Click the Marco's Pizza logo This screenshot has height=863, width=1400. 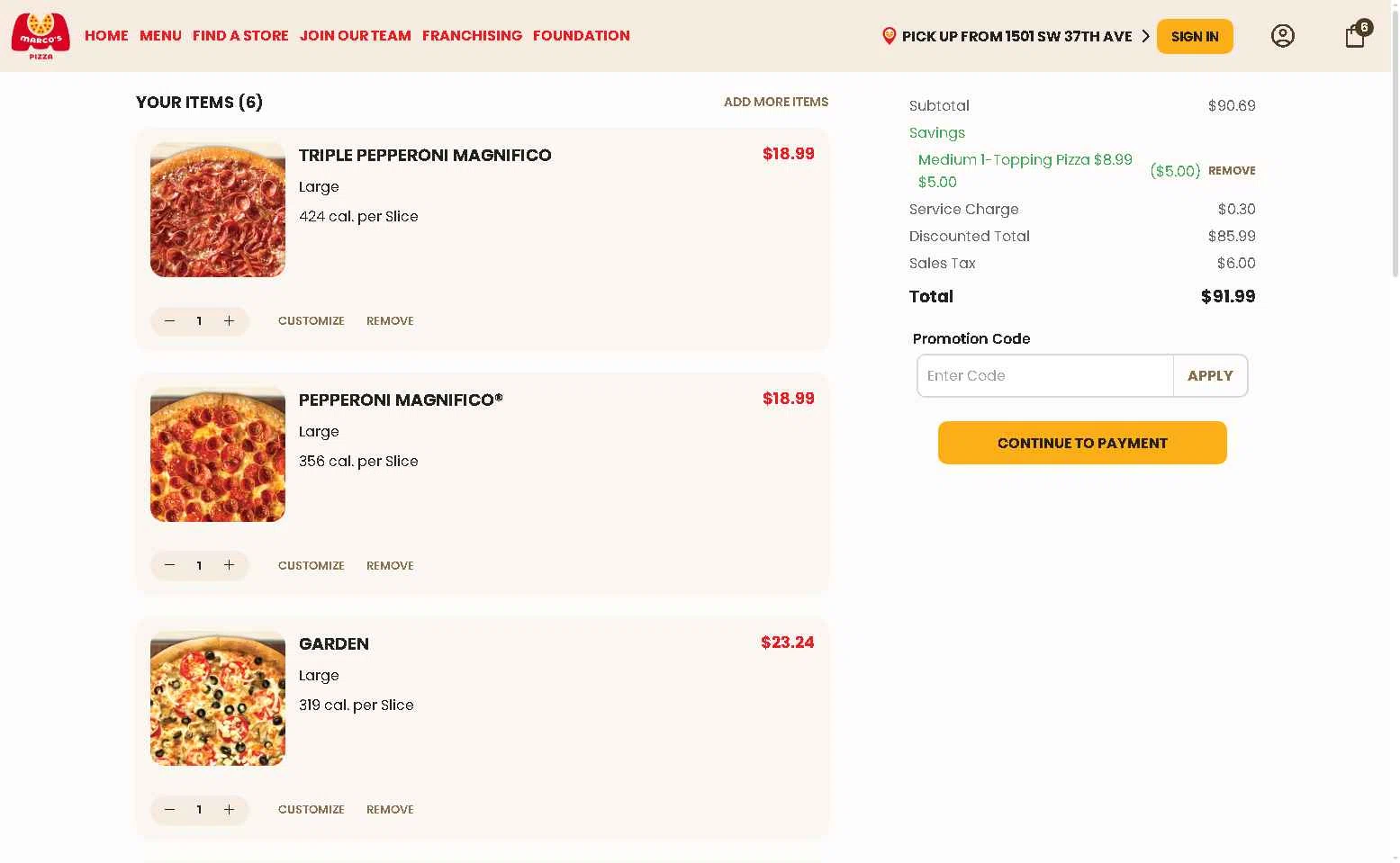coord(41,36)
